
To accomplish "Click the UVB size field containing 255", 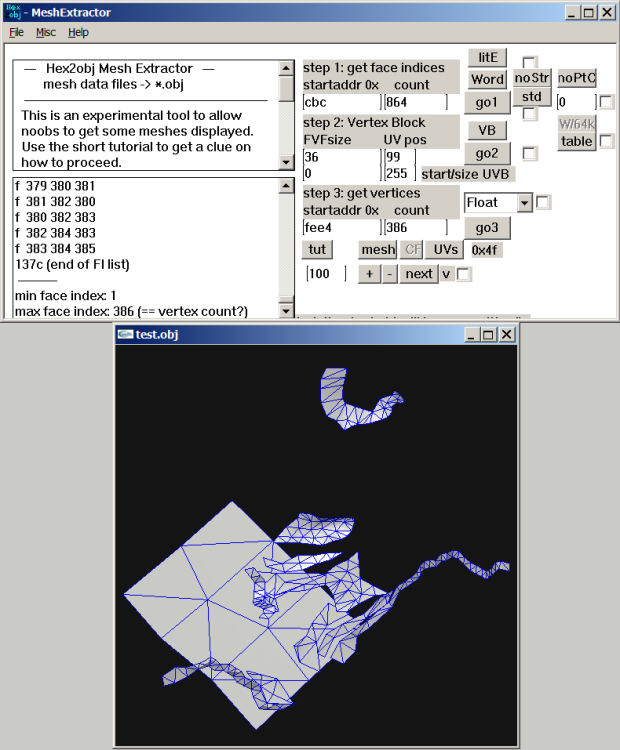I will (x=400, y=173).
